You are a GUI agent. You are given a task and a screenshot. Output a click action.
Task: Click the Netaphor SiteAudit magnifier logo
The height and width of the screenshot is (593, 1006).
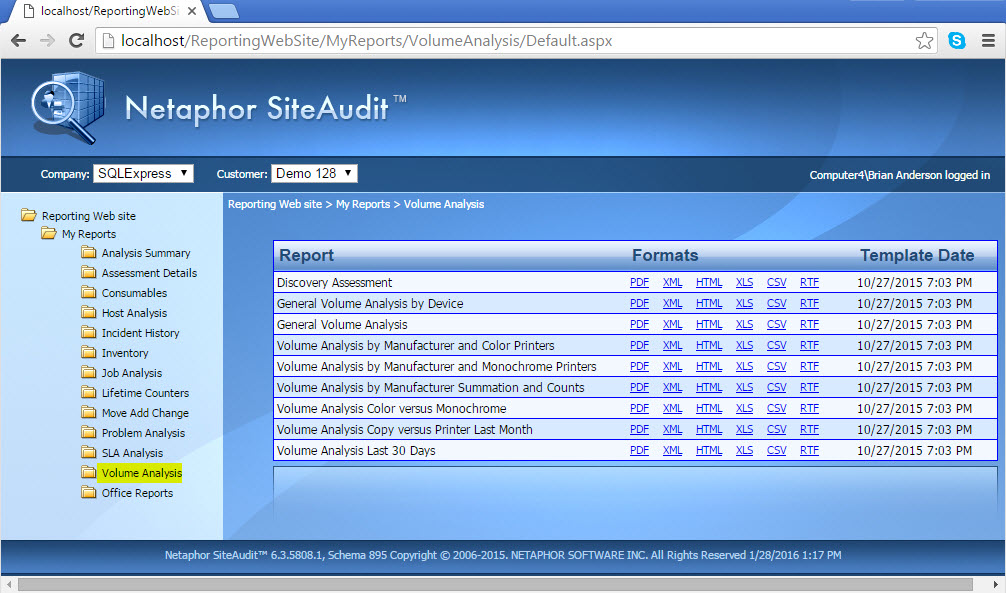click(x=67, y=107)
